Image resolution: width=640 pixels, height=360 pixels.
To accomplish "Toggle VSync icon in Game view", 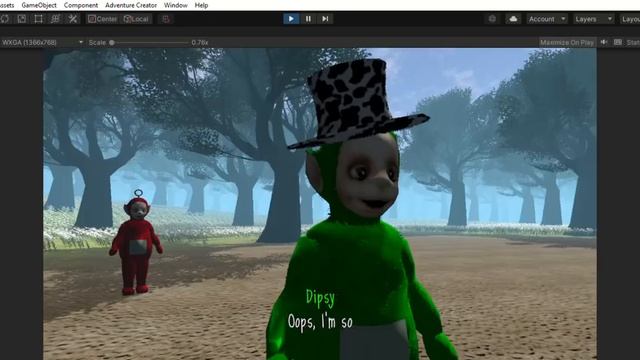I will (618, 42).
